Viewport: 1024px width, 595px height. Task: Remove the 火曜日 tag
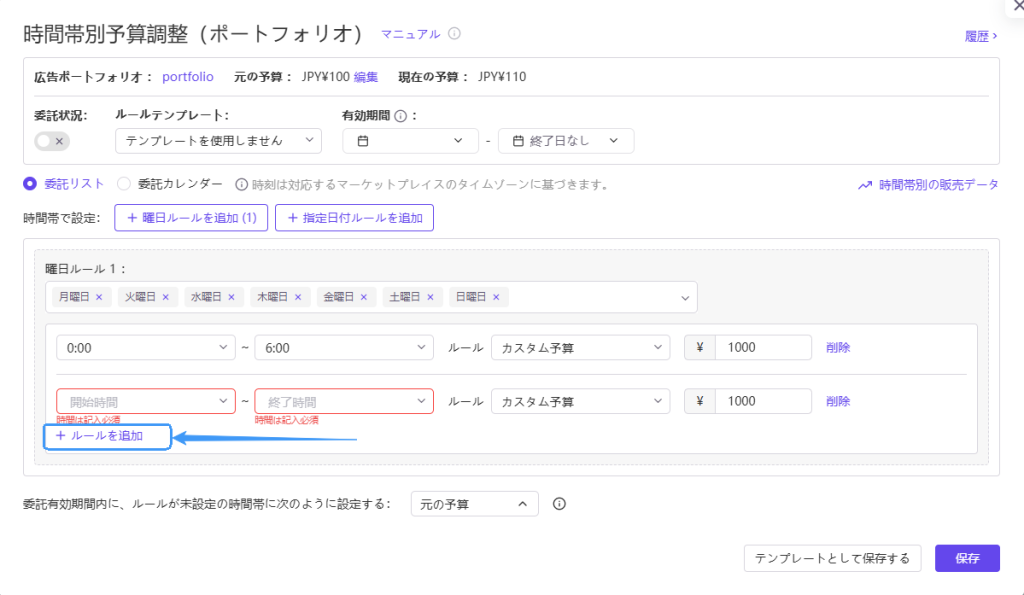166,297
